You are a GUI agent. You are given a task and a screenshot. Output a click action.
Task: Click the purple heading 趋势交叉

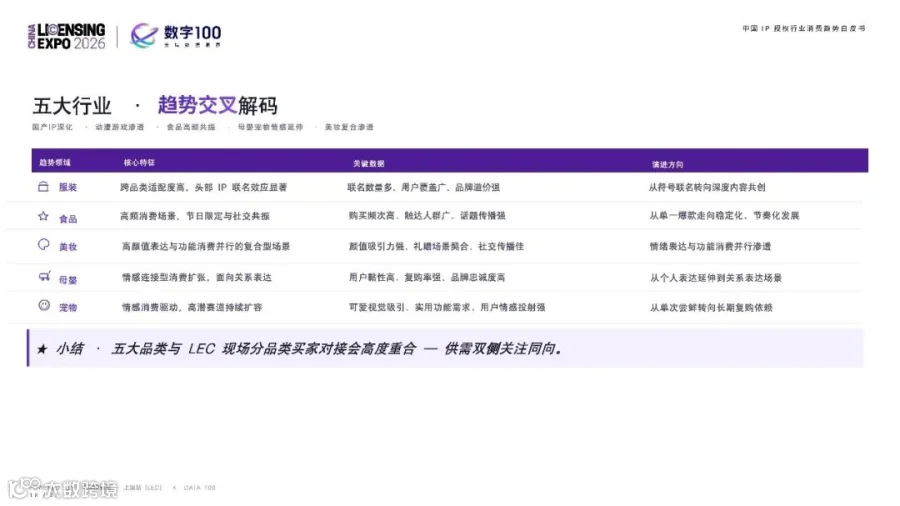click(x=197, y=105)
